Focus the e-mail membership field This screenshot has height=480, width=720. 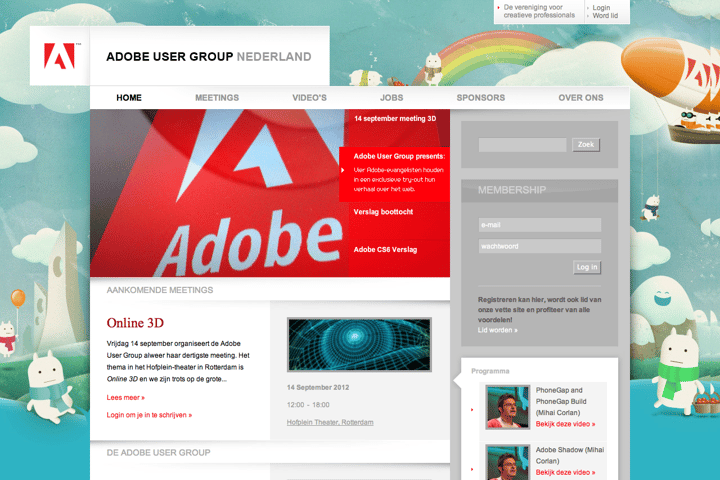(x=540, y=225)
